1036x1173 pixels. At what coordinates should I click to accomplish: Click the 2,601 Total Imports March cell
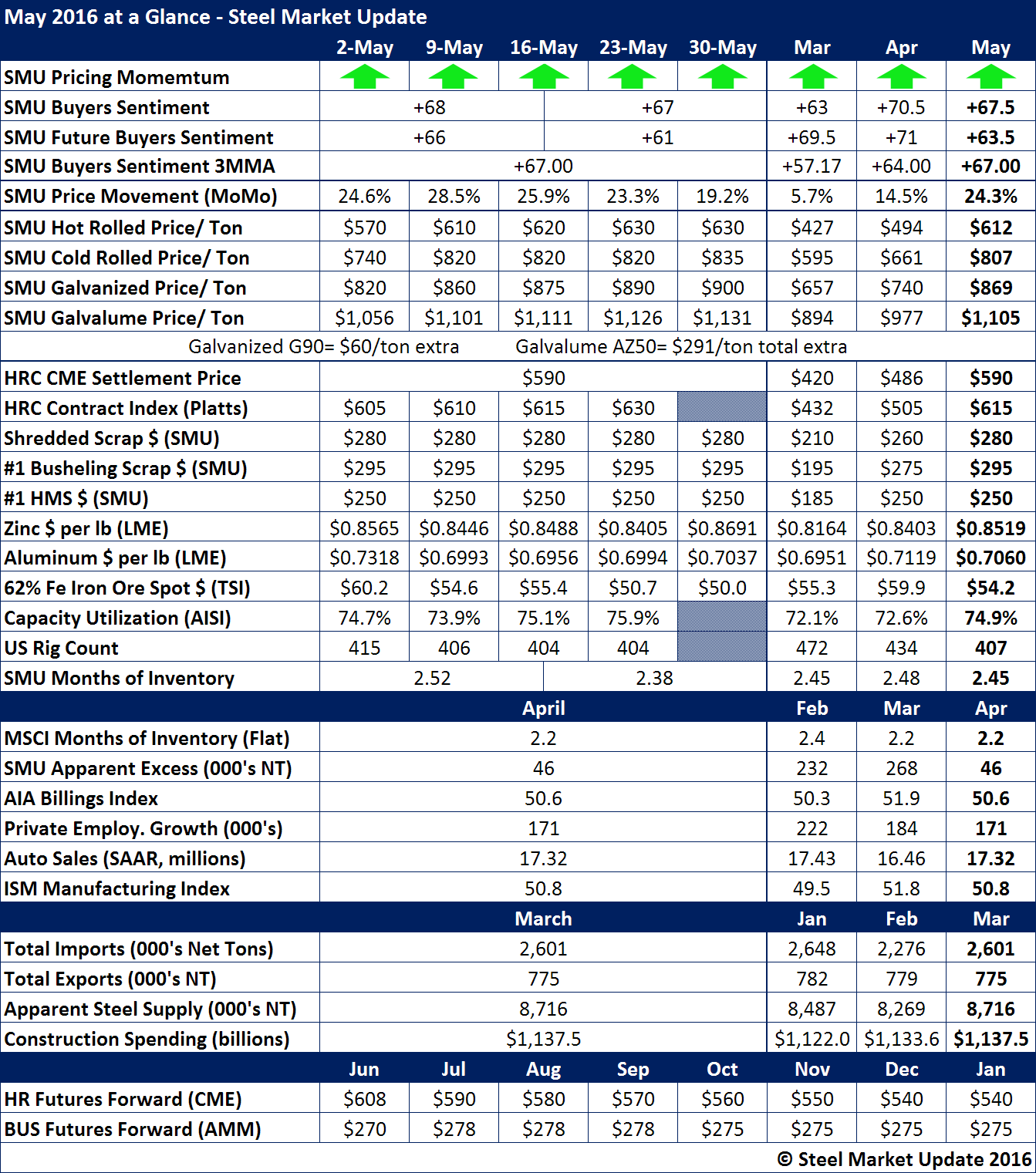tap(543, 949)
